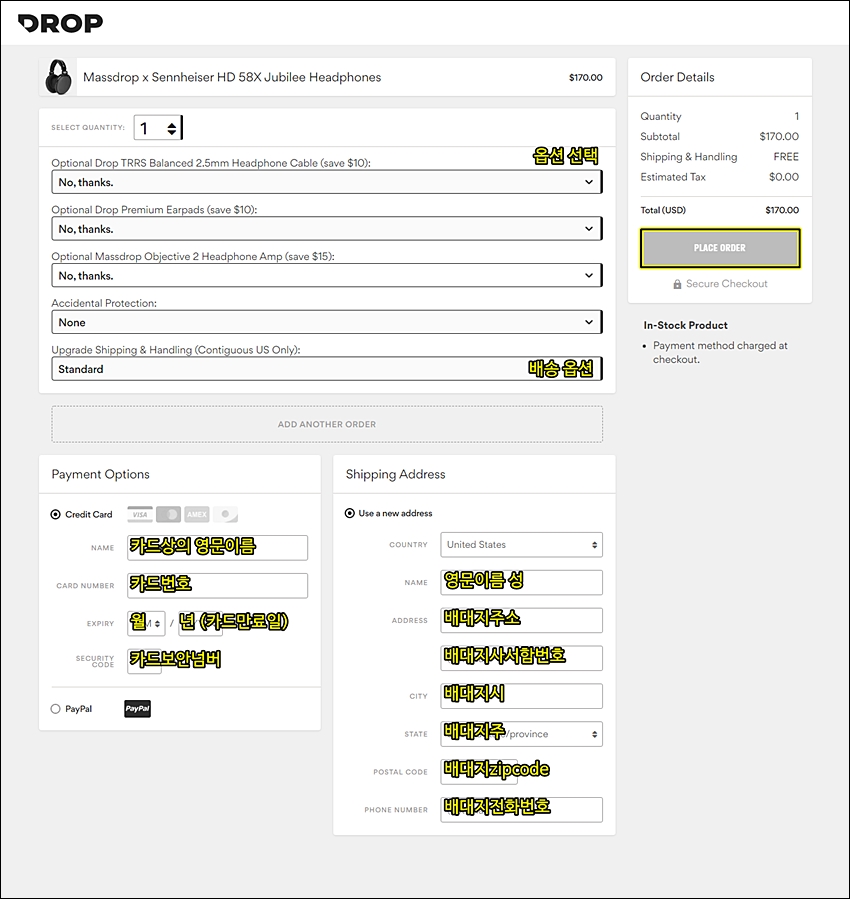Click the Discover card icon

pyautogui.click(x=225, y=514)
